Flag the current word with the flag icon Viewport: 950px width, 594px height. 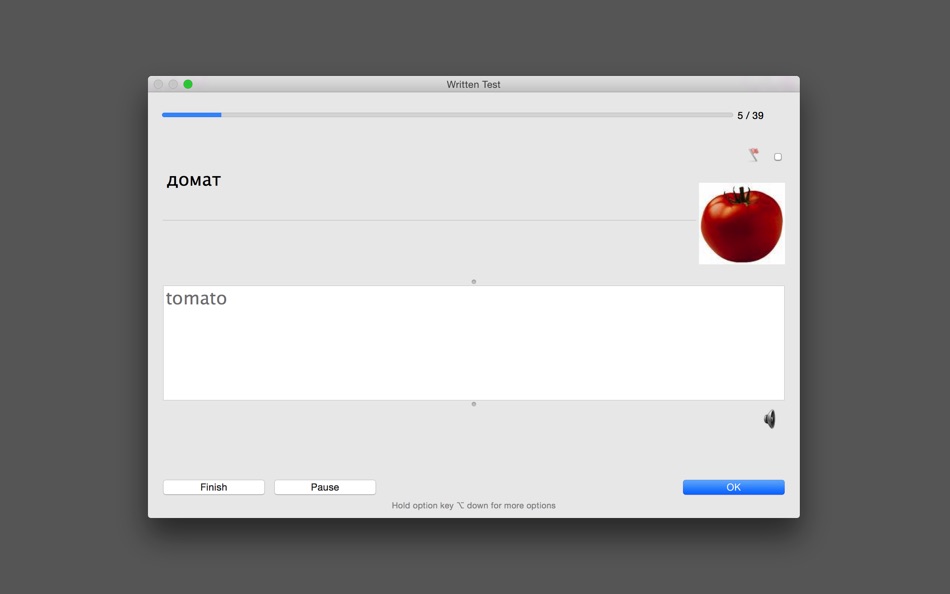751,156
